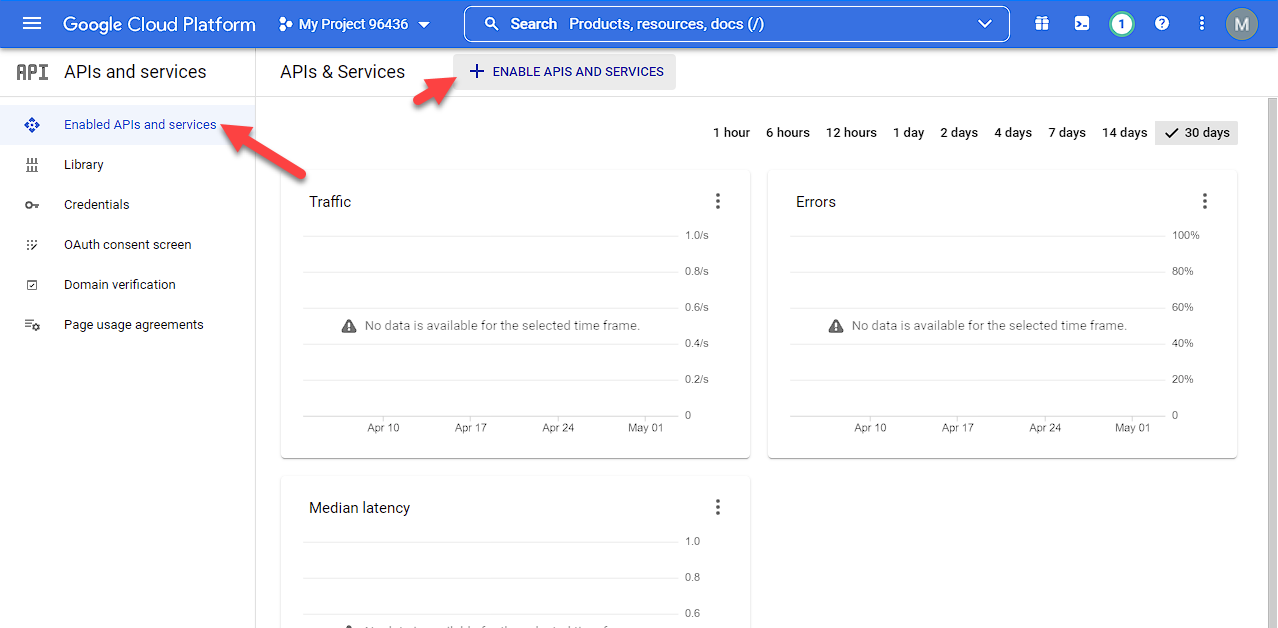Select the 12 hours time range
Image resolution: width=1278 pixels, height=628 pixels.
[851, 133]
